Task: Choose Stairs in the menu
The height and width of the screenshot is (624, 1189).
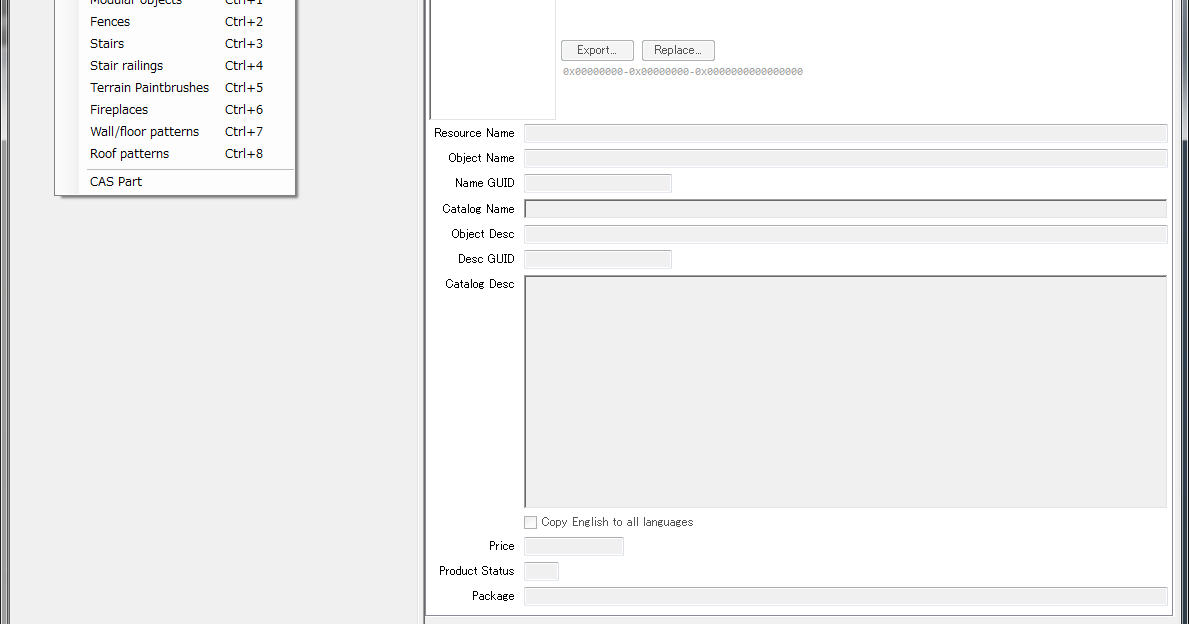Action: pyautogui.click(x=106, y=43)
